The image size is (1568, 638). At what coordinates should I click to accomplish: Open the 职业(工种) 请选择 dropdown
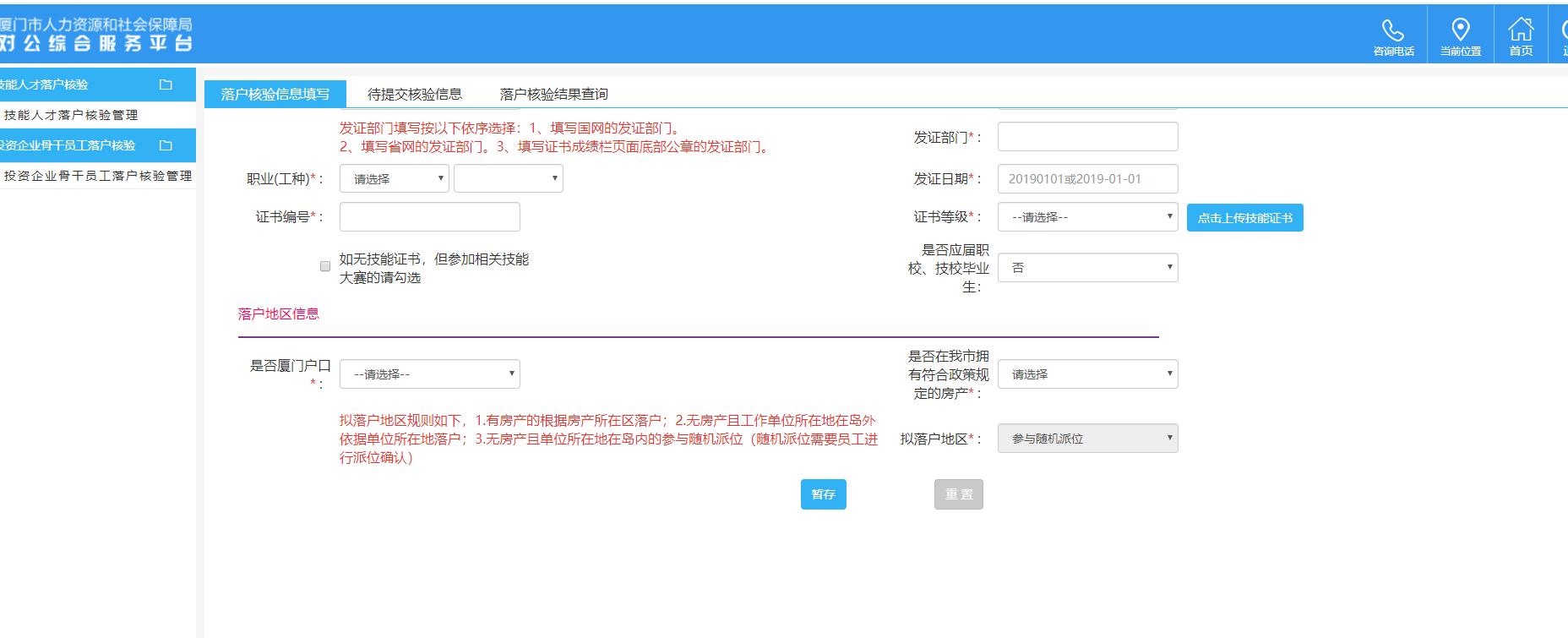pos(395,178)
